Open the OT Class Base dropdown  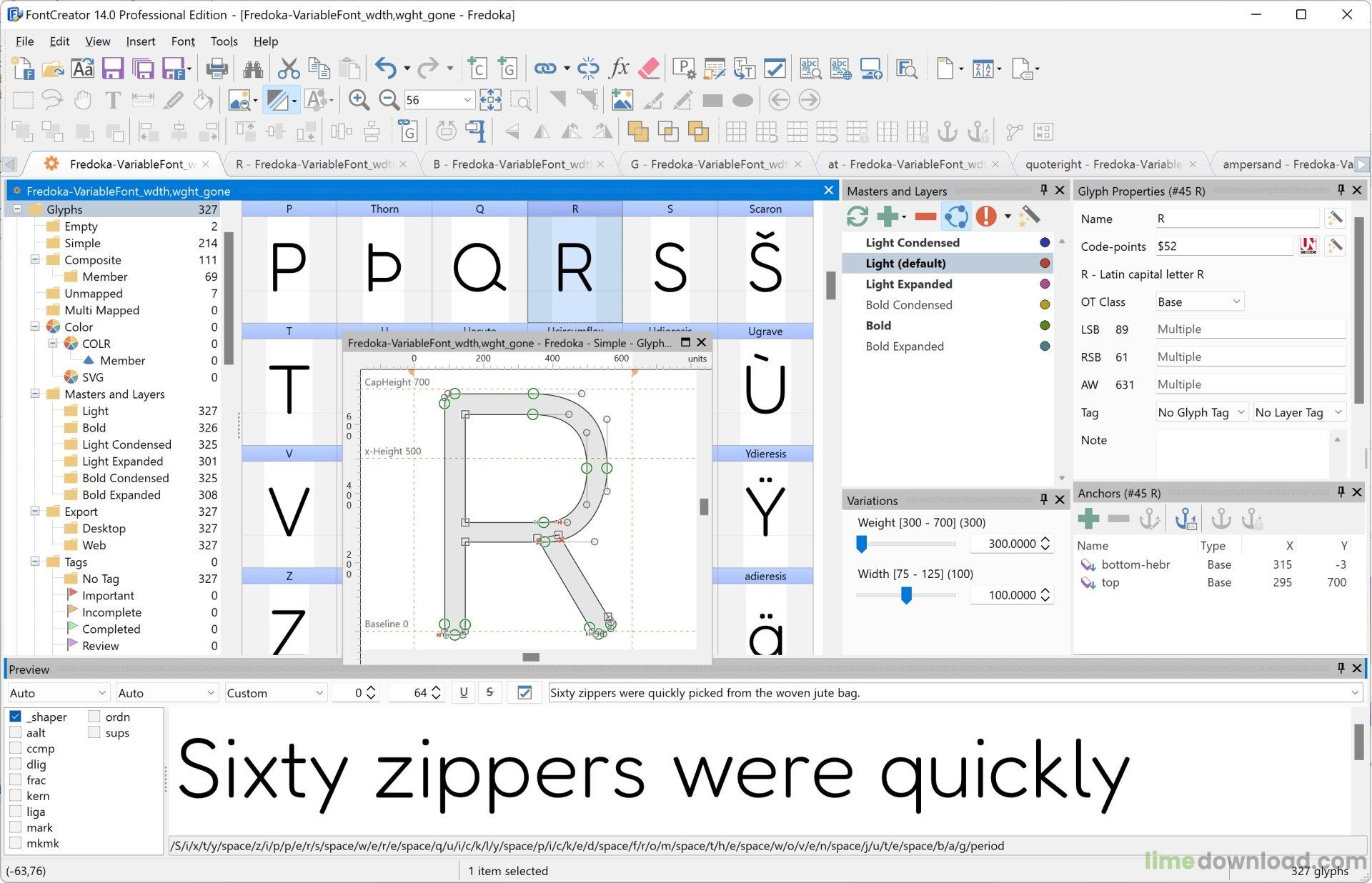click(1199, 301)
